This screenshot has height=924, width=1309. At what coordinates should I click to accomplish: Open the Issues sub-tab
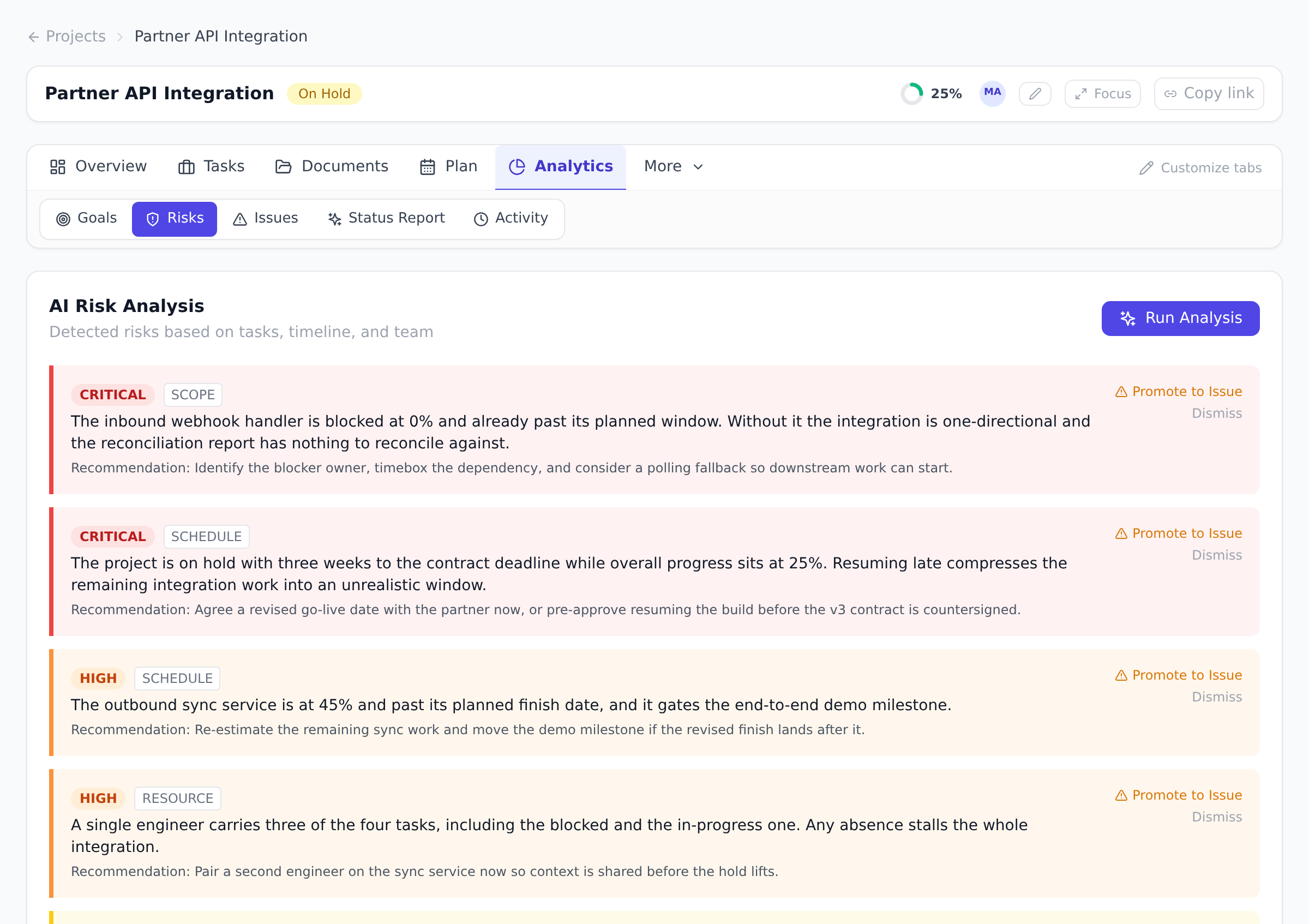coord(266,219)
